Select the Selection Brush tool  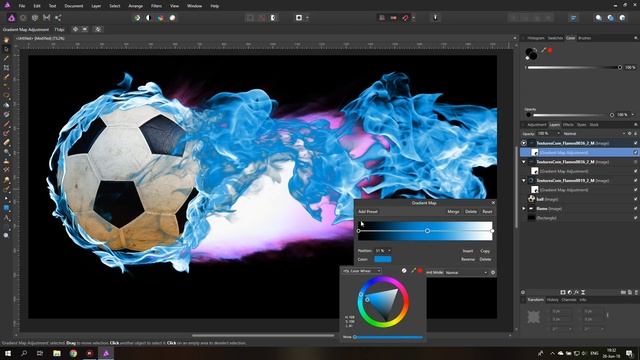pyautogui.click(x=6, y=77)
